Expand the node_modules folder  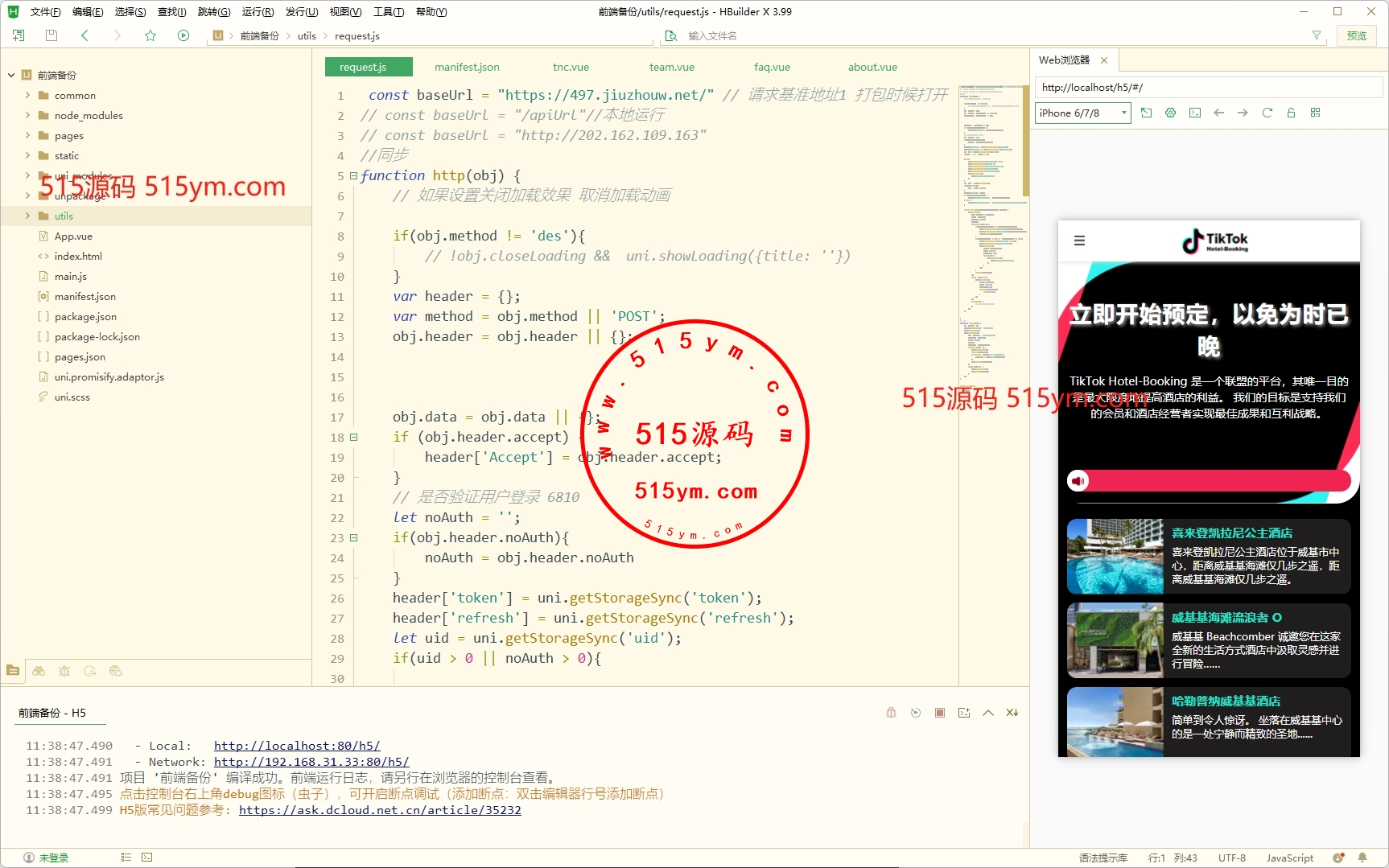(27, 115)
